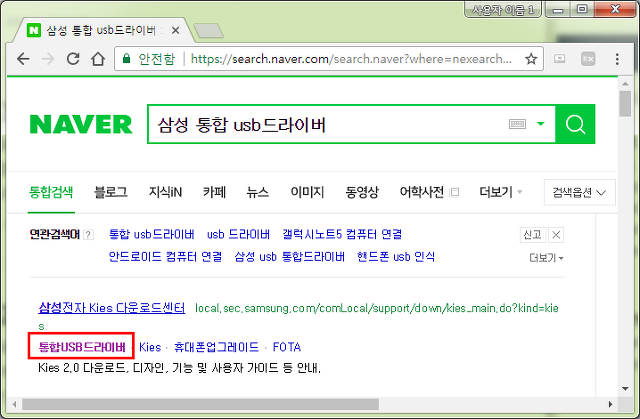Go back with the browser back arrow
The width and height of the screenshot is (640, 419).
point(23,59)
